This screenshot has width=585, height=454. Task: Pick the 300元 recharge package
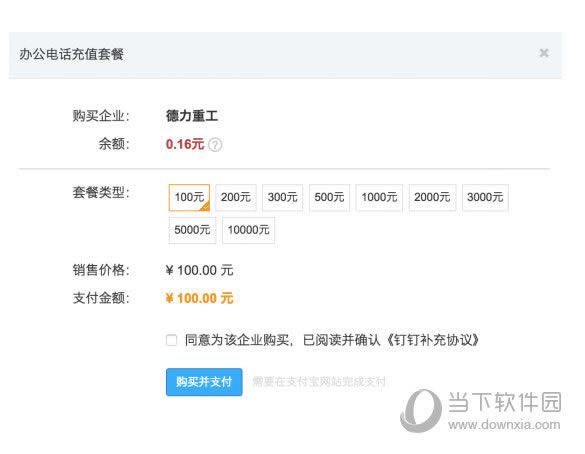pyautogui.click(x=282, y=197)
